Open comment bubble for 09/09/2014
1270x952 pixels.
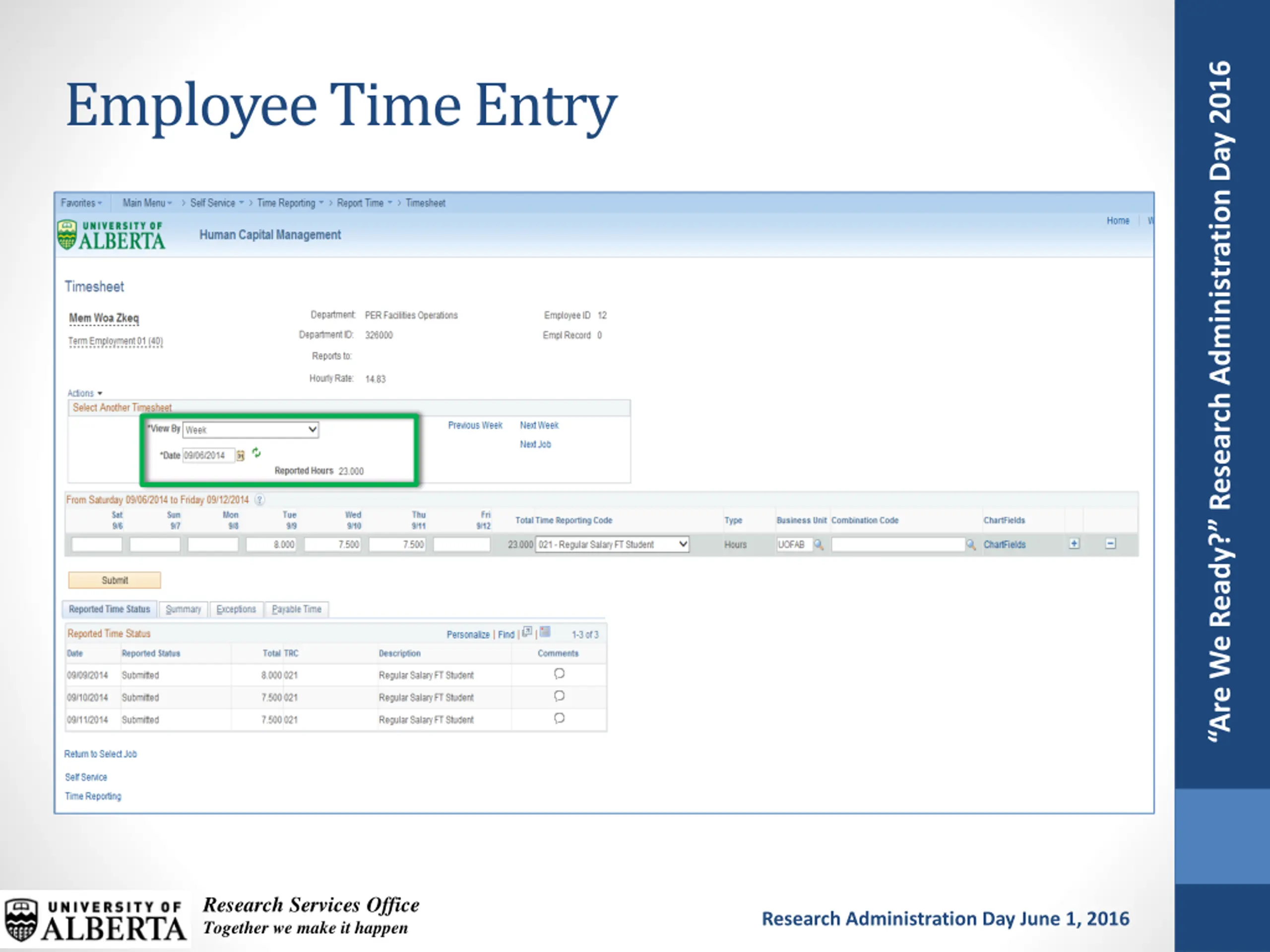[x=559, y=674]
